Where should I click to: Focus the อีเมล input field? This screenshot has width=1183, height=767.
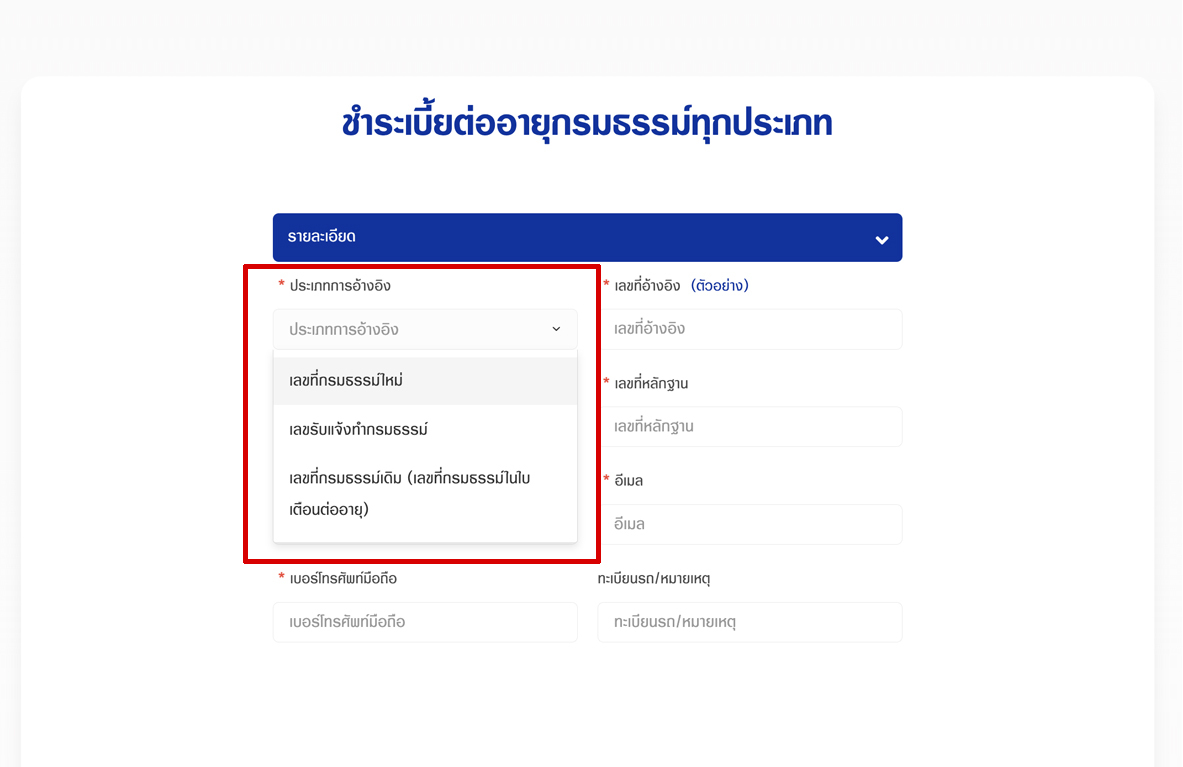click(749, 525)
